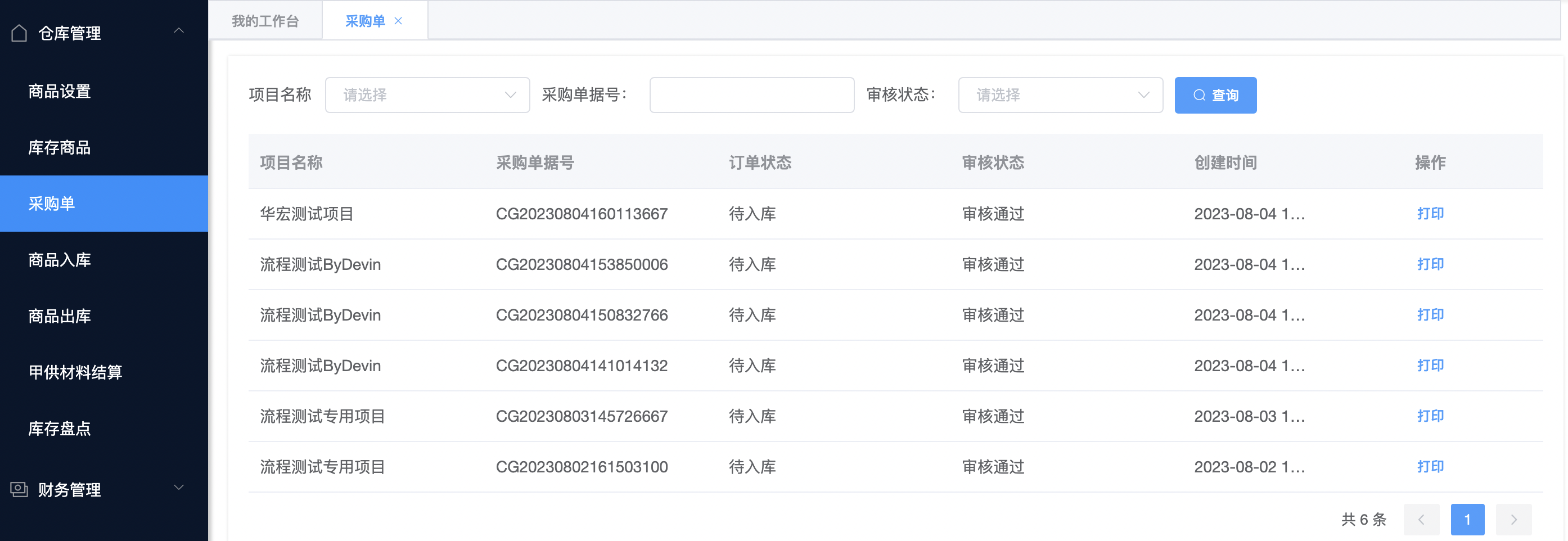The width and height of the screenshot is (1568, 541).
Task: Click the warehouse house icon in sidebar
Action: click(x=19, y=33)
